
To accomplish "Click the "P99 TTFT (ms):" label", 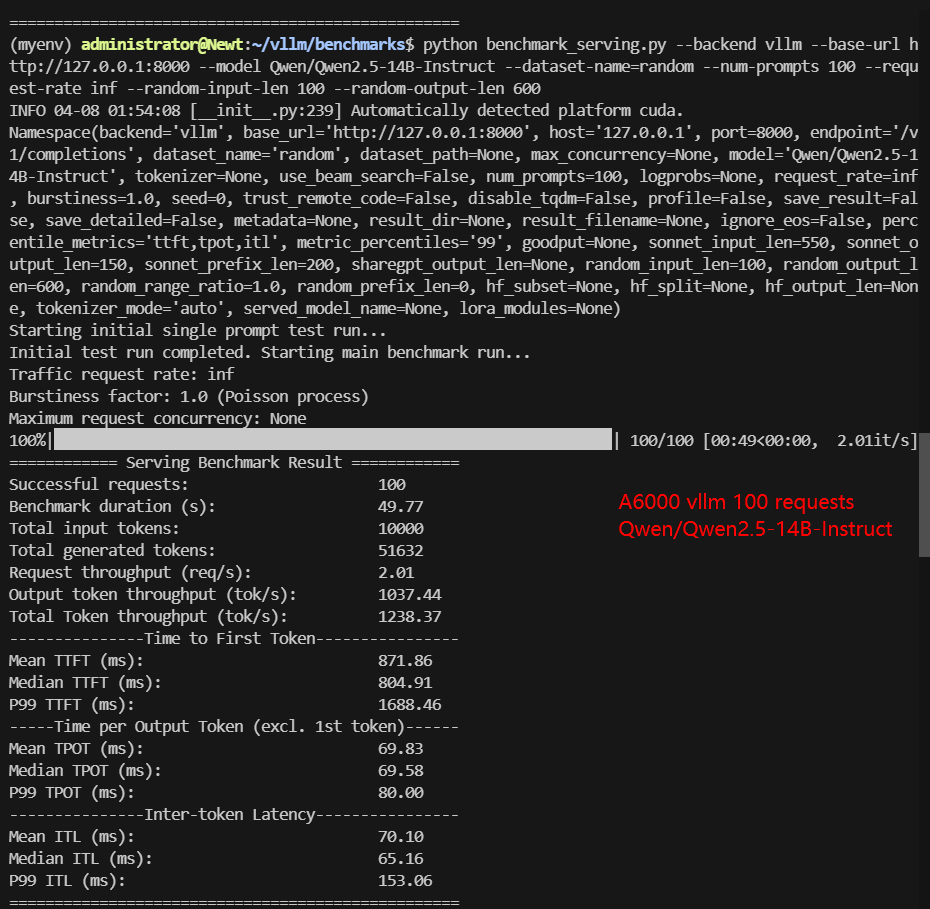I will pyautogui.click(x=72, y=705).
